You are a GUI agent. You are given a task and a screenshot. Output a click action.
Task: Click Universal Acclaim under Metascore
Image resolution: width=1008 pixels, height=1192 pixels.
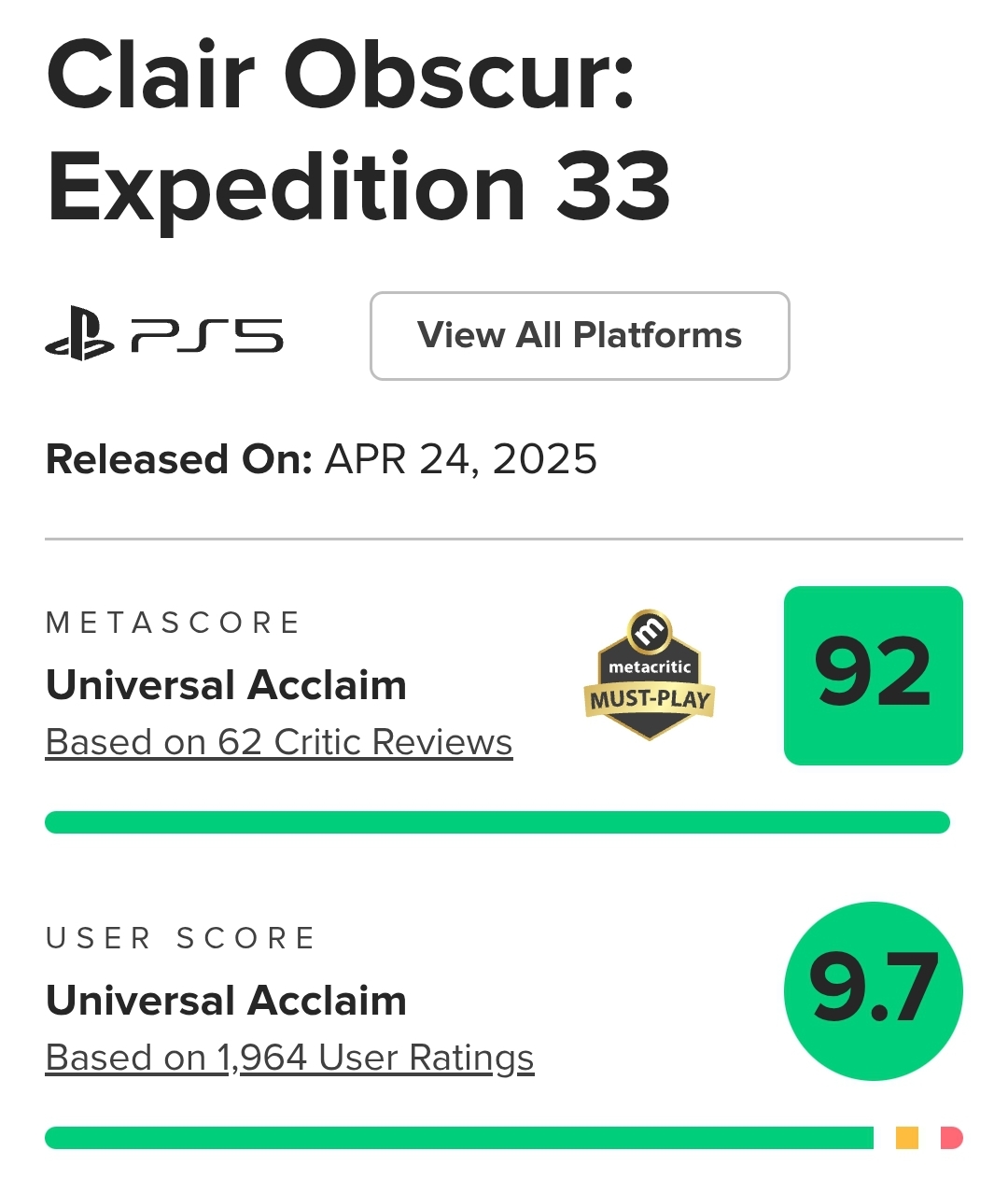pos(226,685)
